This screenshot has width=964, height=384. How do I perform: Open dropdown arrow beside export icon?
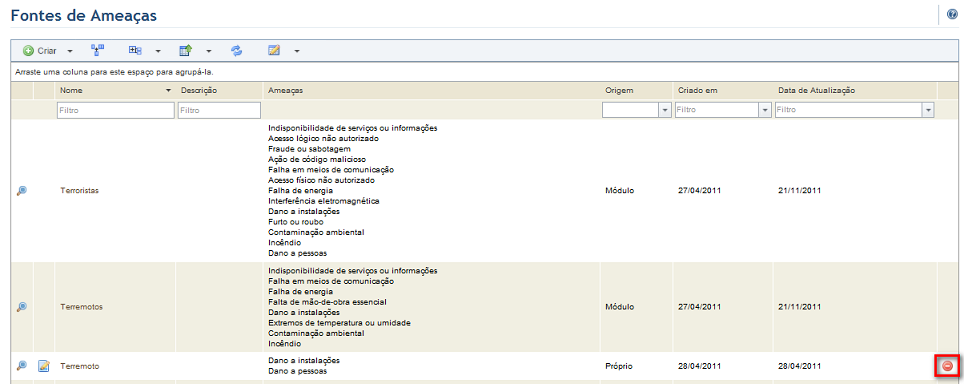[x=209, y=51]
